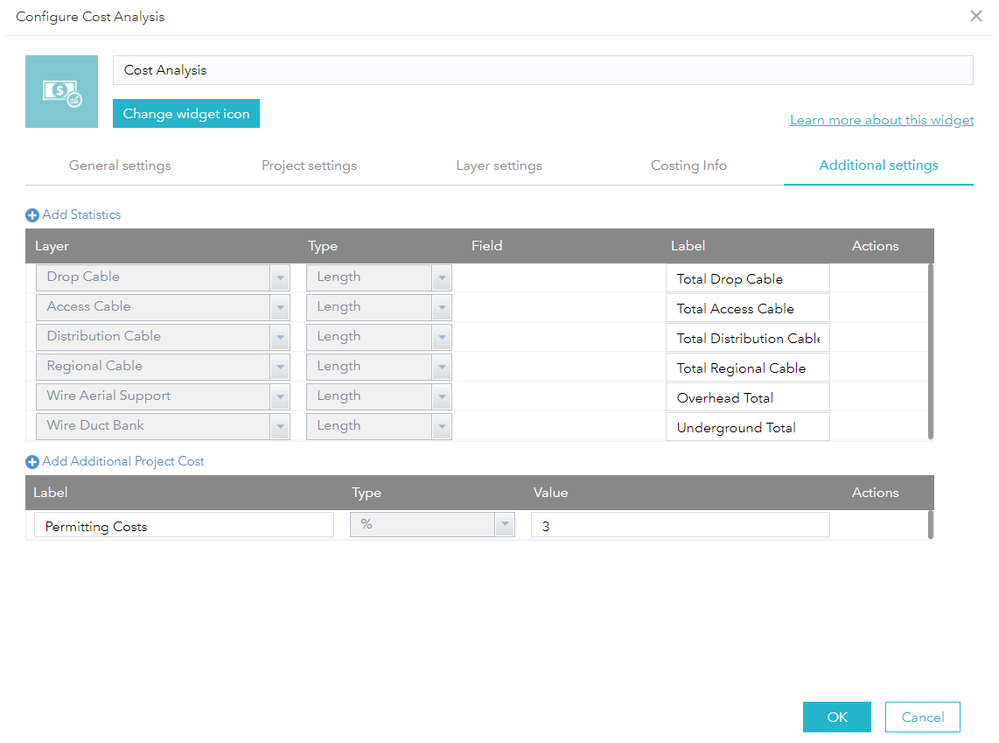Click the plus icon beside Add Statistics
Image resolution: width=999 pixels, height=743 pixels.
pyautogui.click(x=32, y=215)
